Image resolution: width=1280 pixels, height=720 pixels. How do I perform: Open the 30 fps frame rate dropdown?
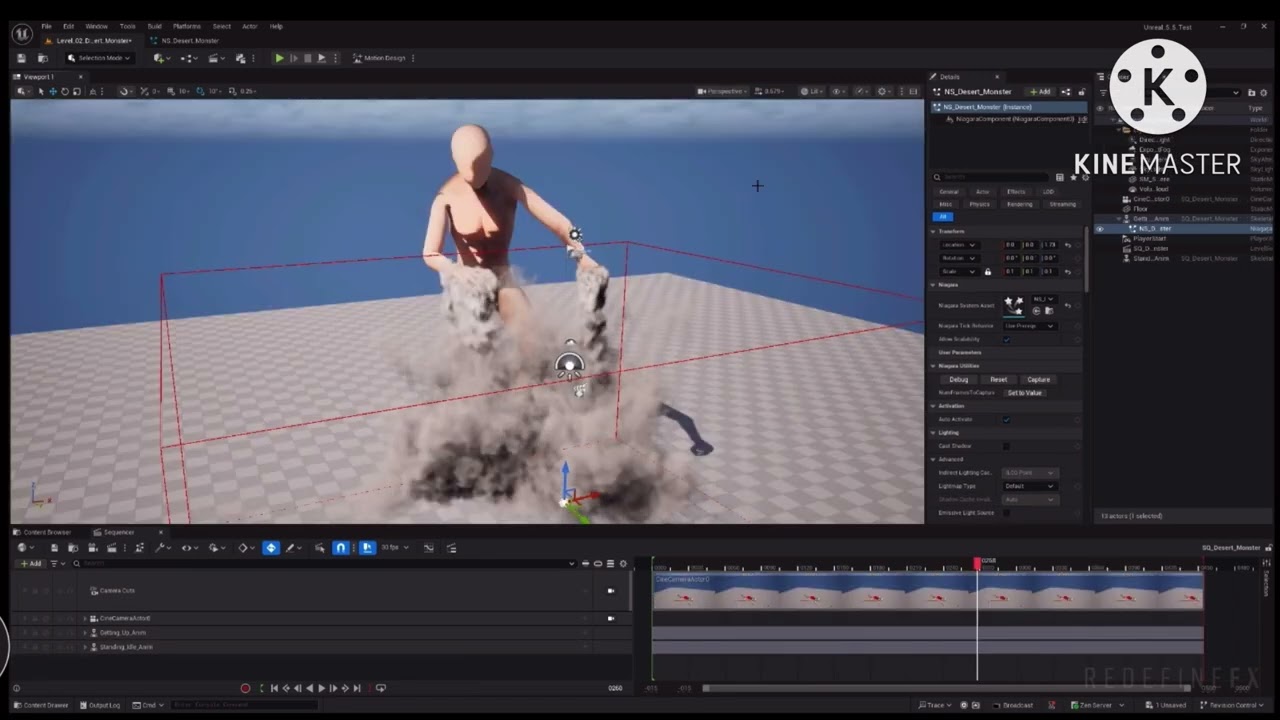(394, 548)
